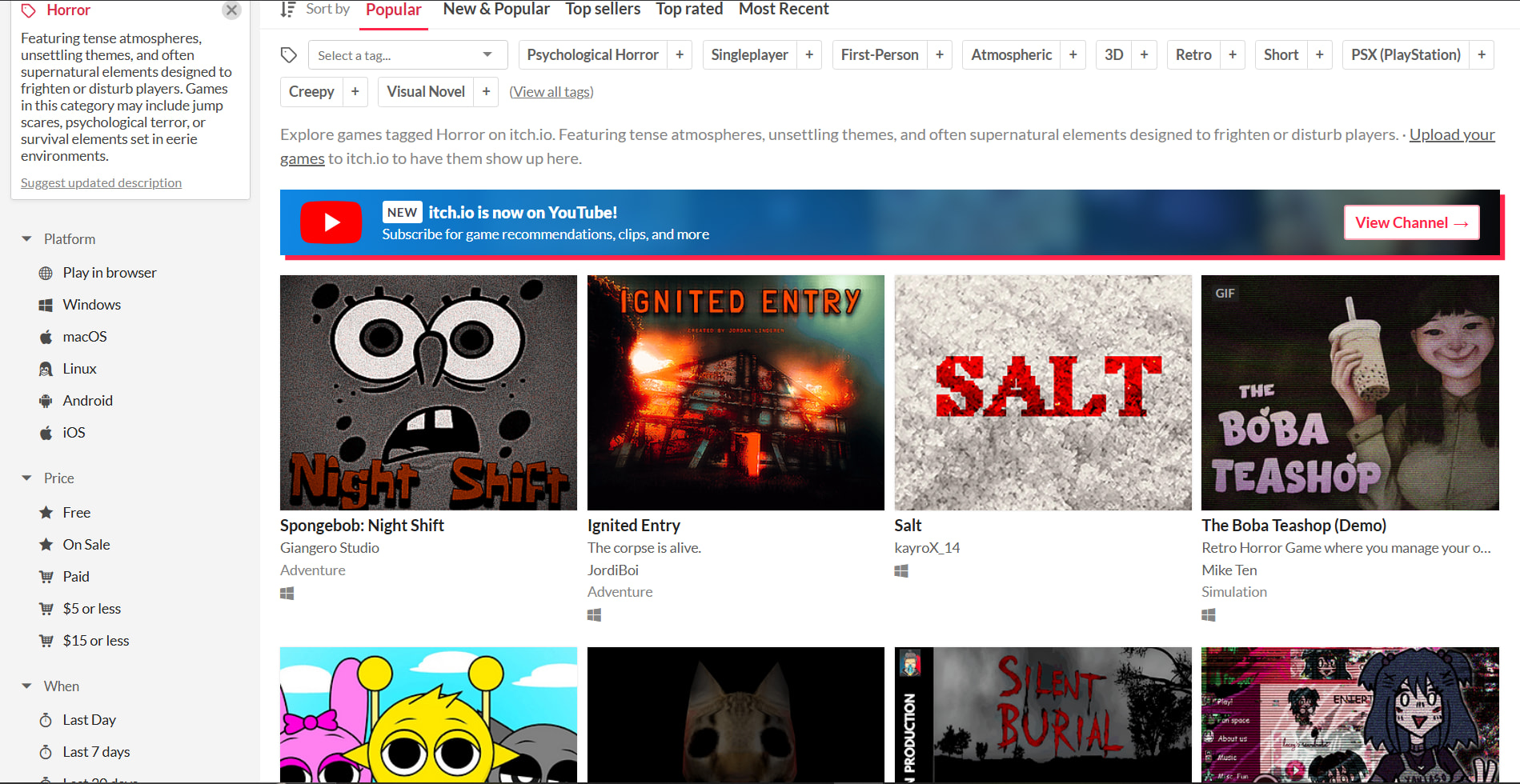The width and height of the screenshot is (1520, 784).
Task: Add Psychological Horror tag with plus
Action: 680,54
